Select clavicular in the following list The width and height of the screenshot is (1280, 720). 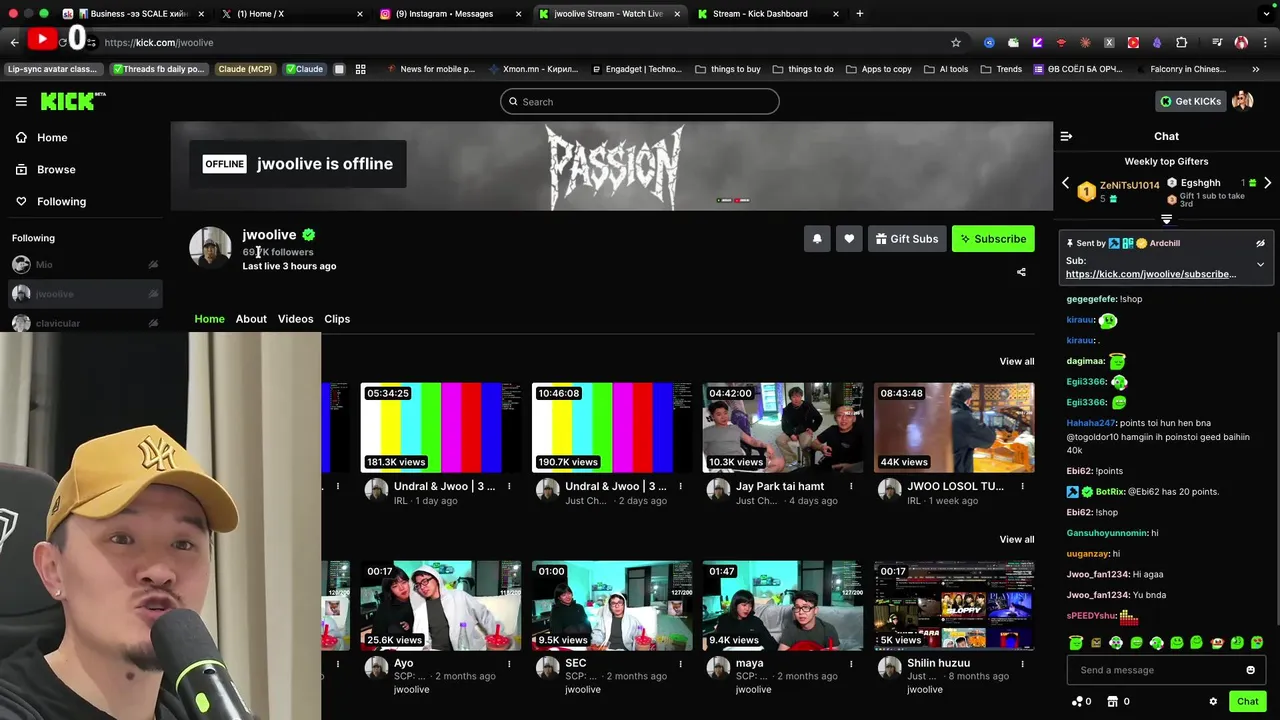pos(84,323)
